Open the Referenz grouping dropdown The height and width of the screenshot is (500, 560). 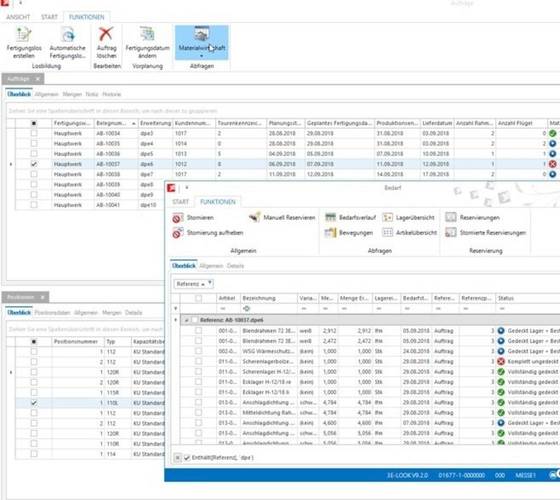pos(194,284)
